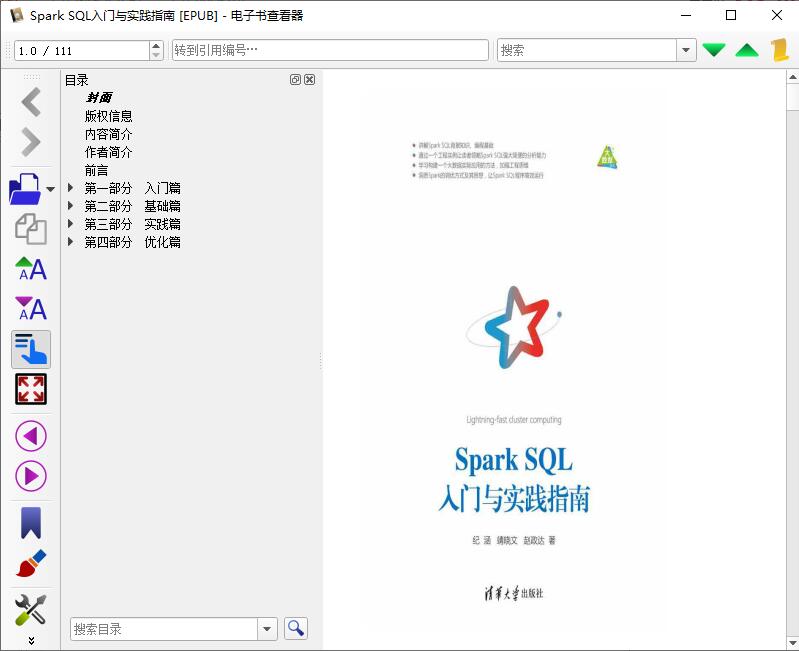The width and height of the screenshot is (799, 651).
Task: Click the Spark star logo on the cover
Action: pos(514,327)
